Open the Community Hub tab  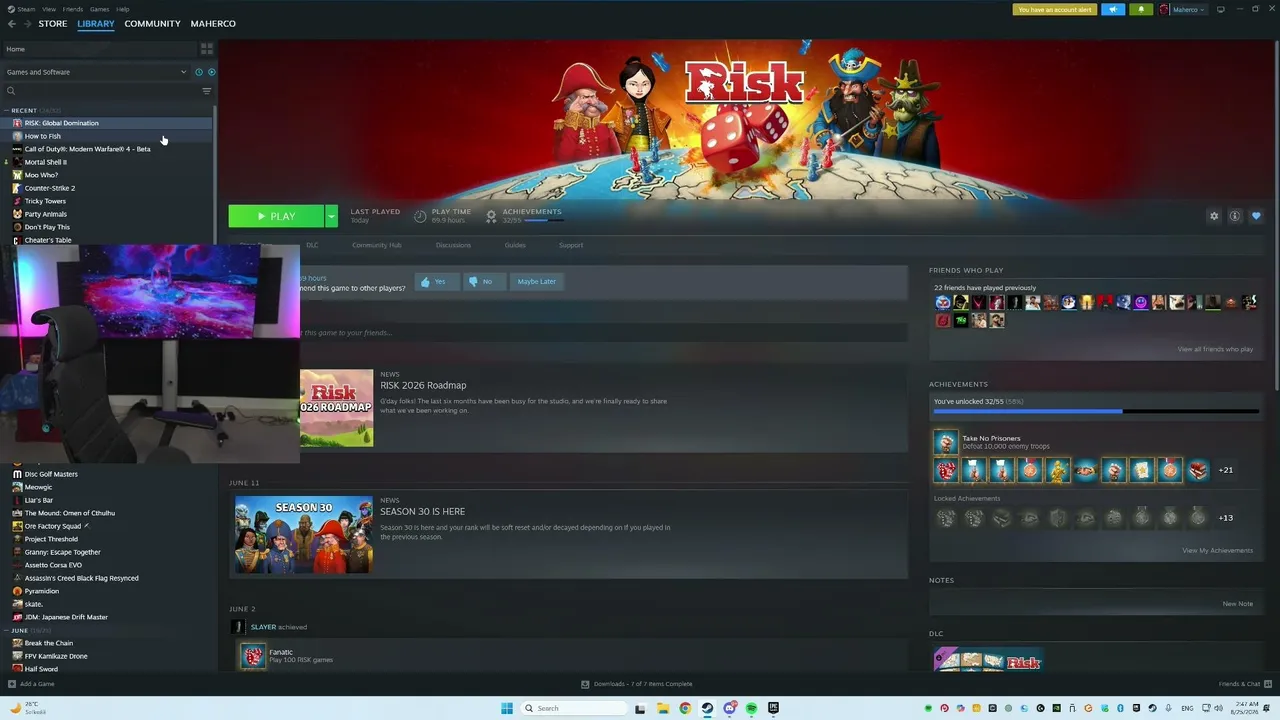376,245
